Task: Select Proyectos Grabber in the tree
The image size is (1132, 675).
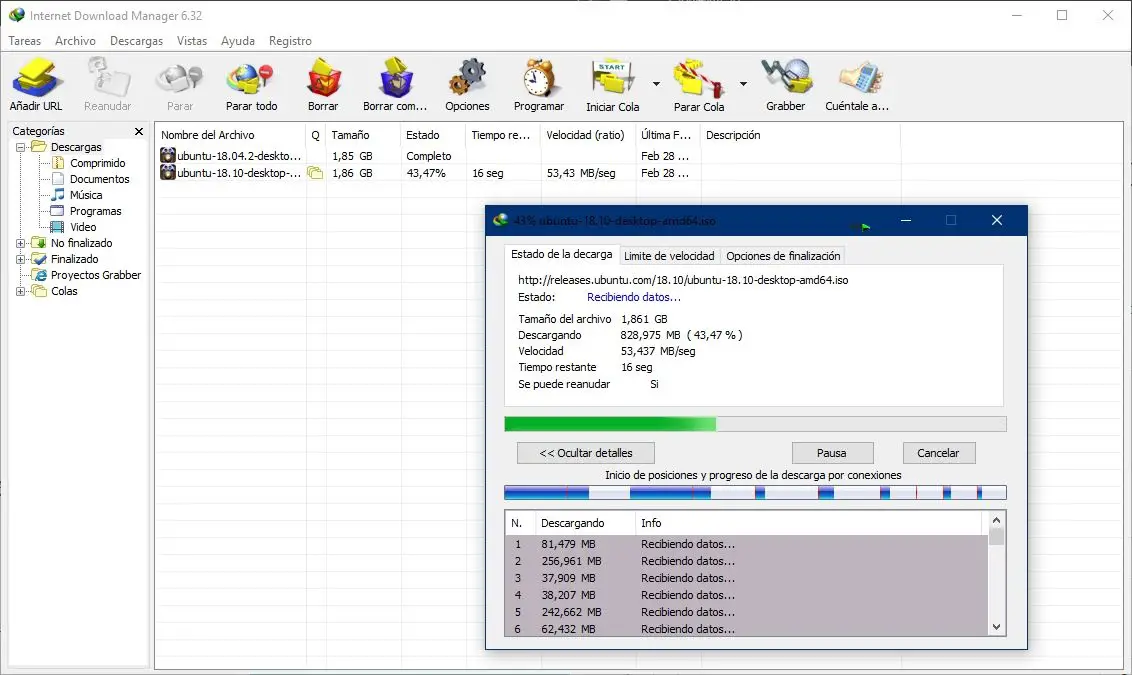Action: pos(96,275)
